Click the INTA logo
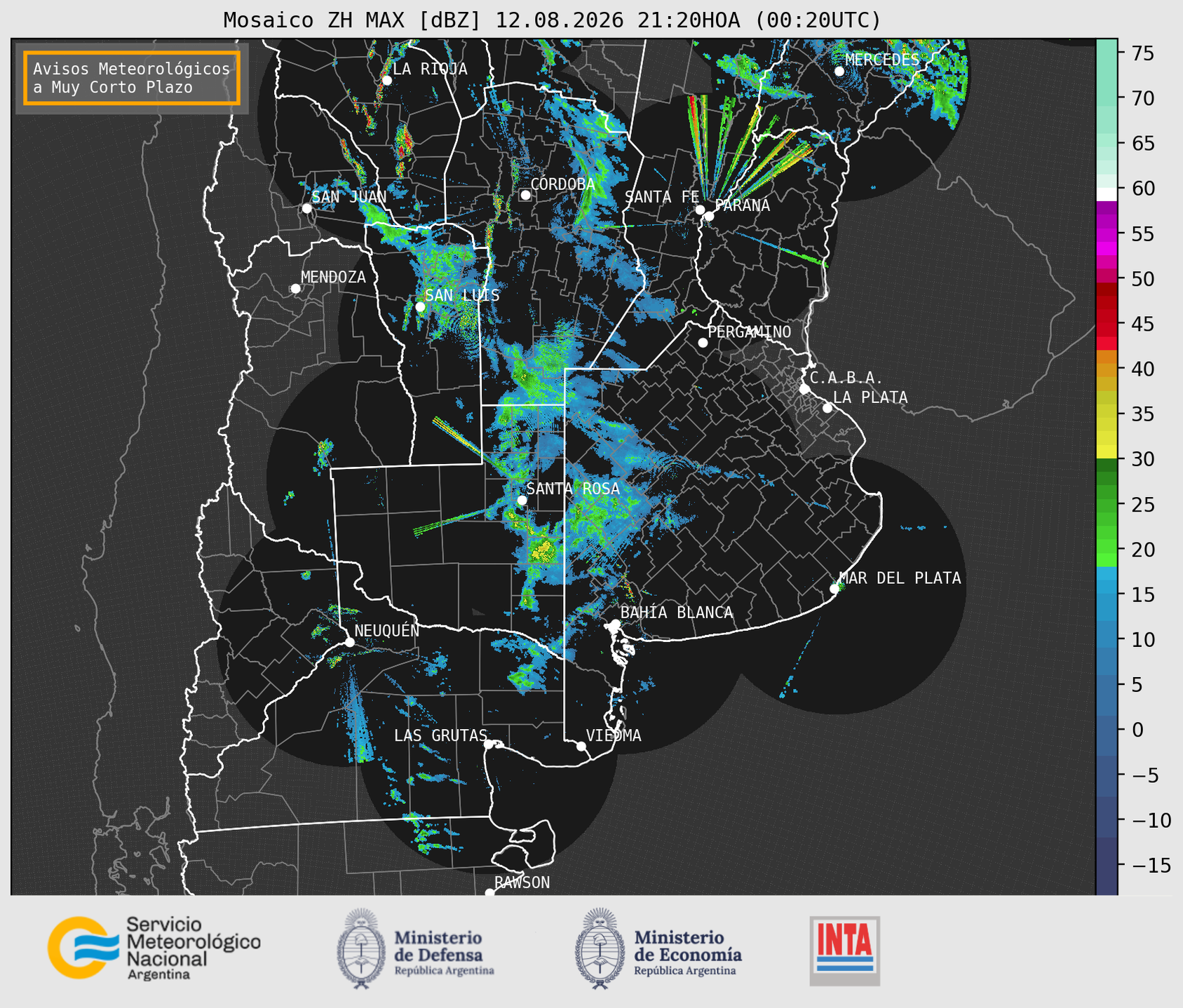The image size is (1183, 1008). point(844,951)
